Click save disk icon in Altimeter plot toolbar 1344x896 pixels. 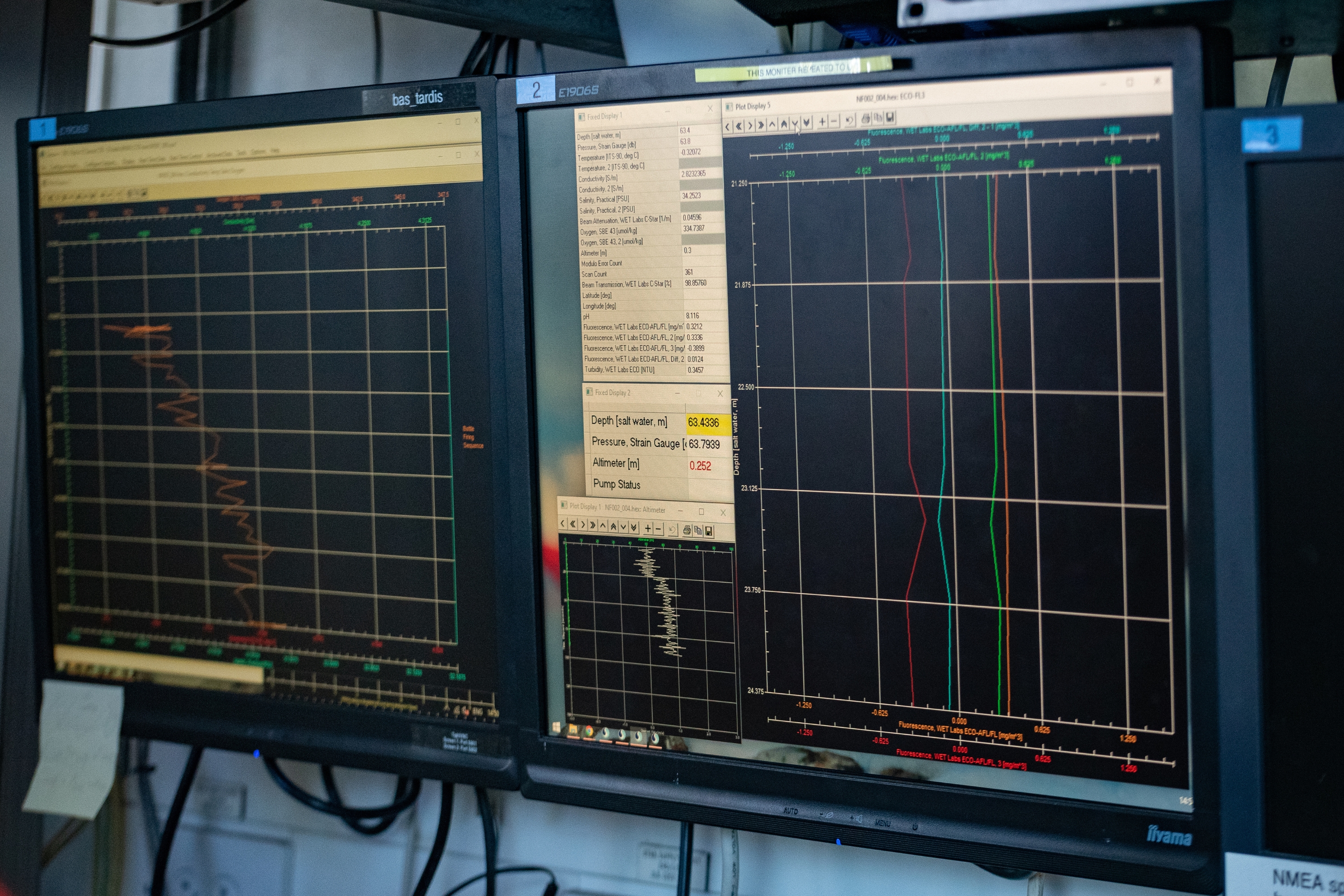pyautogui.click(x=709, y=531)
